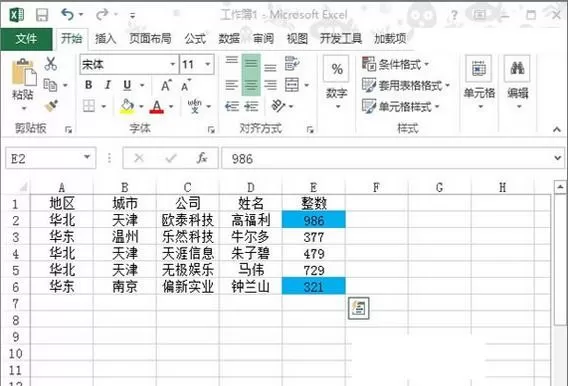Expand the Name Box dropdown

point(87,157)
